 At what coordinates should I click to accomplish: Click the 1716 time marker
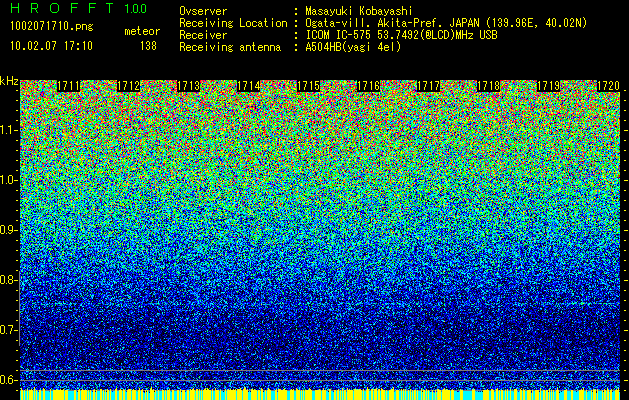coord(369,86)
